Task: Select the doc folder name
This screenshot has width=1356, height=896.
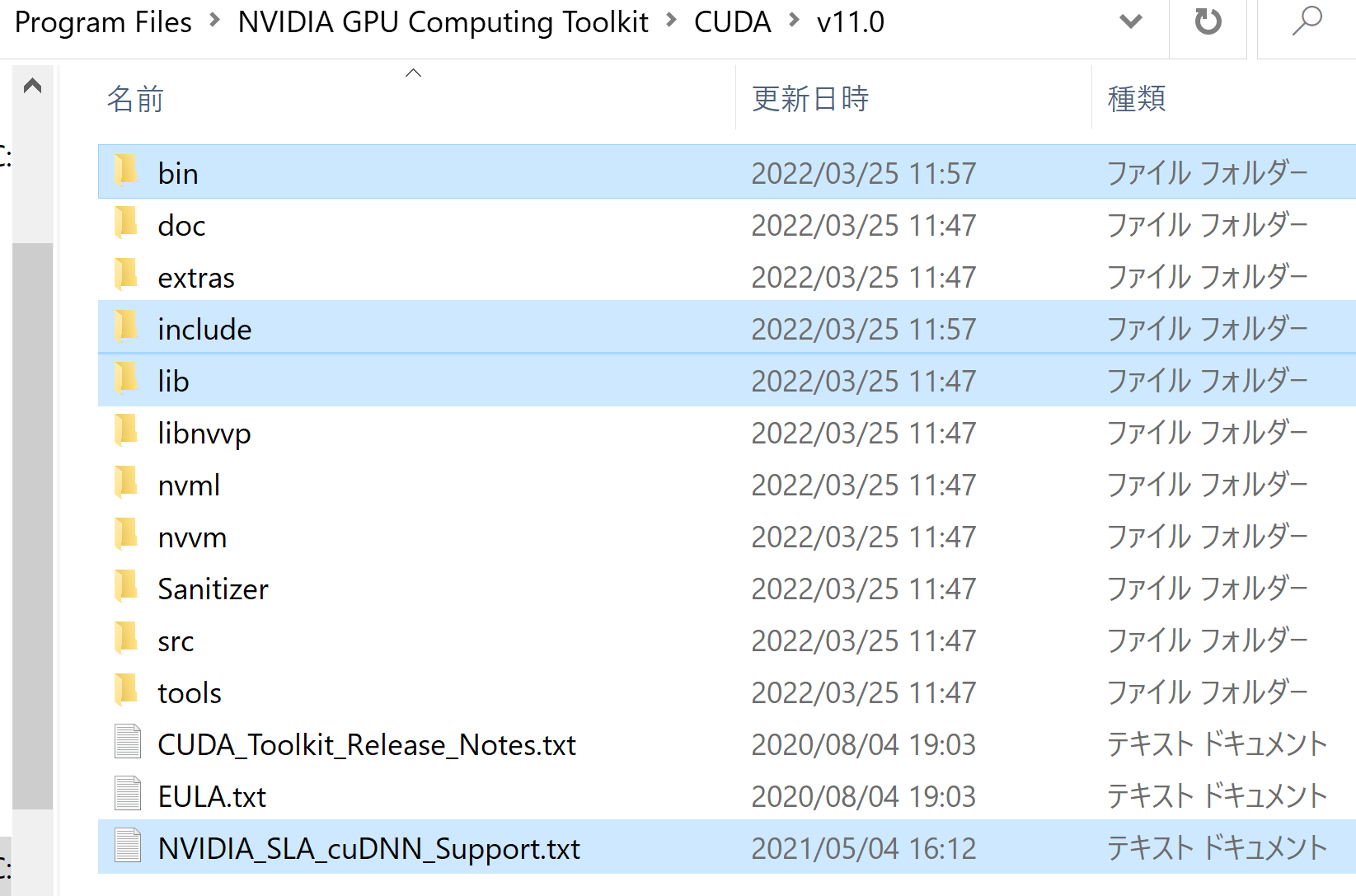Action: point(181,225)
